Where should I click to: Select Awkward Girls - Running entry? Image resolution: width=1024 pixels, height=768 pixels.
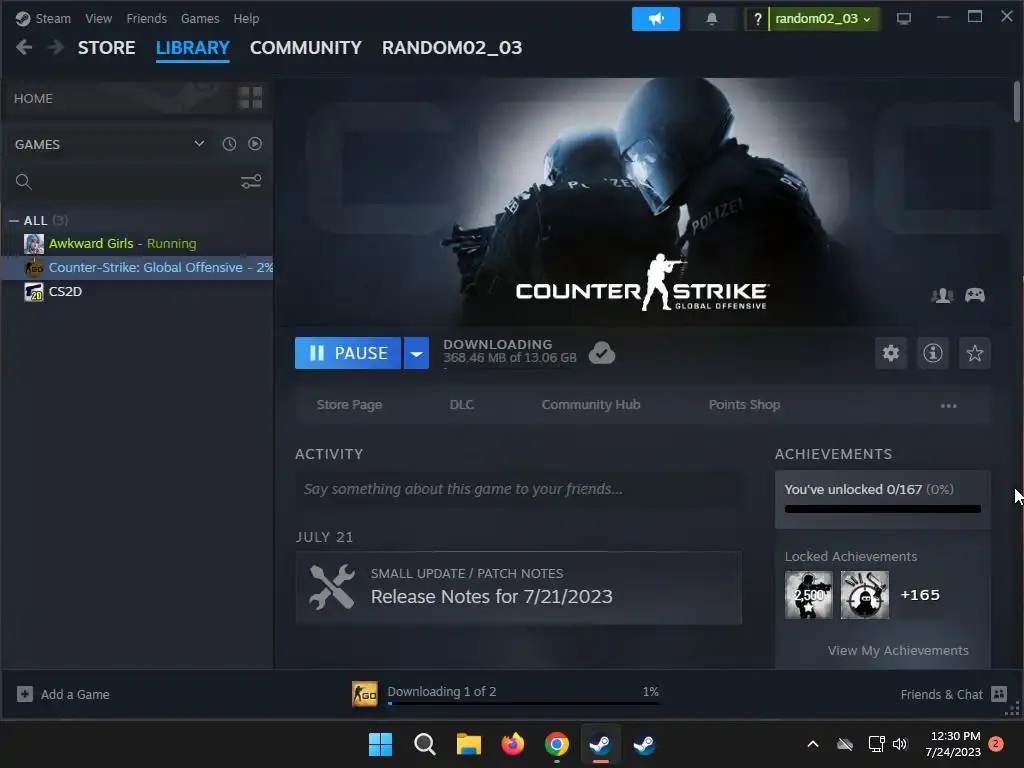click(137, 244)
